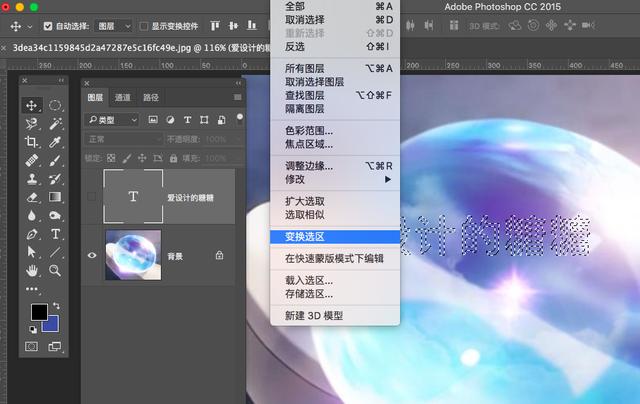640x404 pixels.
Task: Select the Eraser tool
Action: [31, 197]
